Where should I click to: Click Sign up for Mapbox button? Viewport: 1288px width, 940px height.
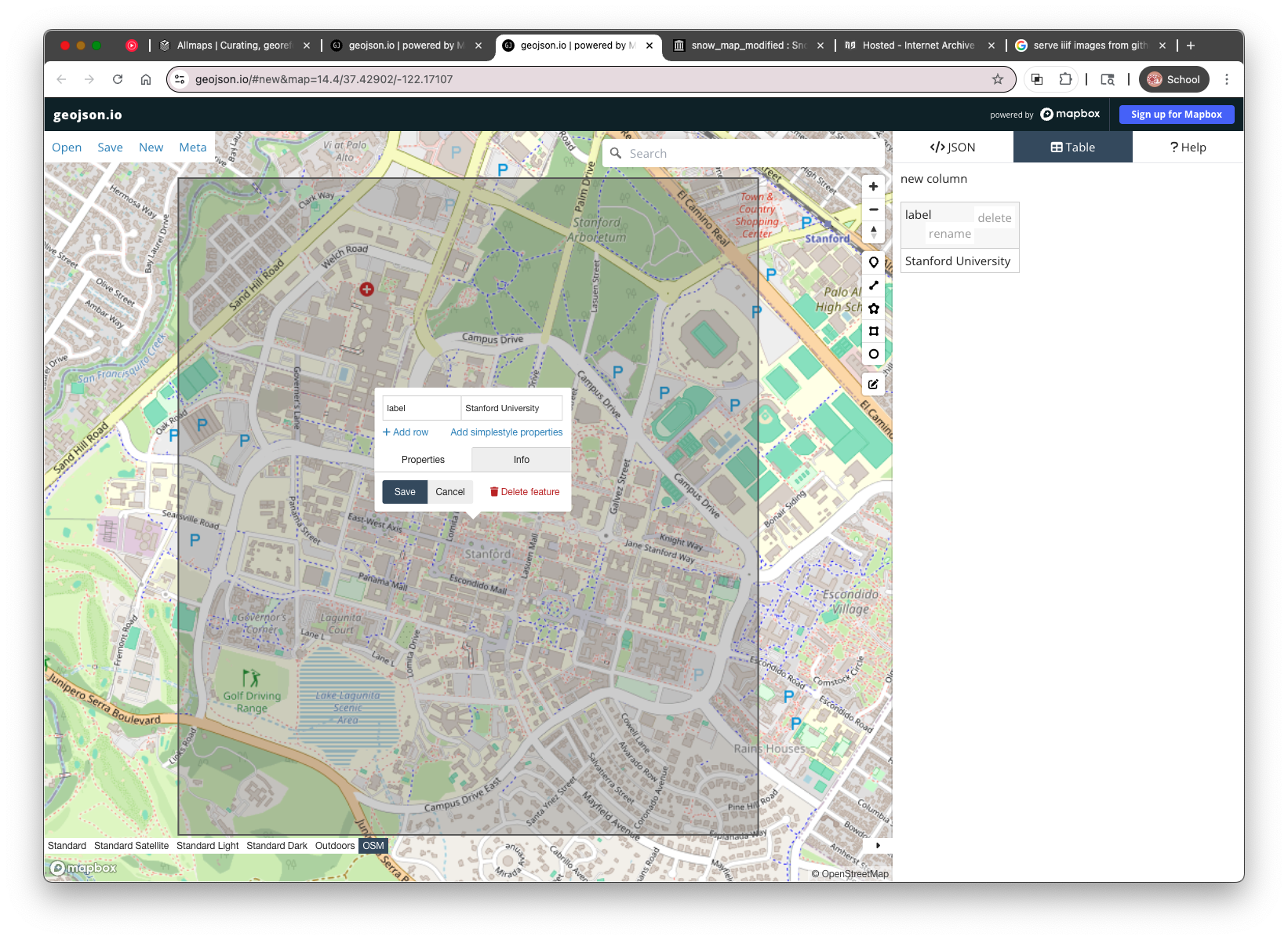[1177, 115]
